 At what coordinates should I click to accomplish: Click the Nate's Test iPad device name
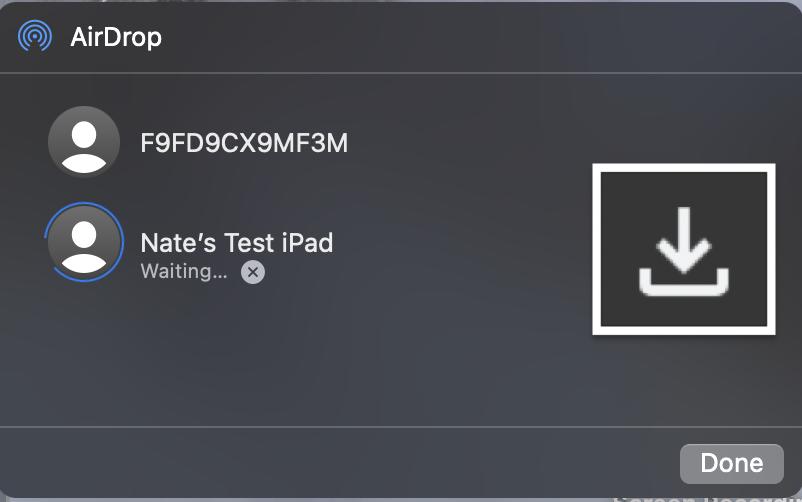(236, 242)
